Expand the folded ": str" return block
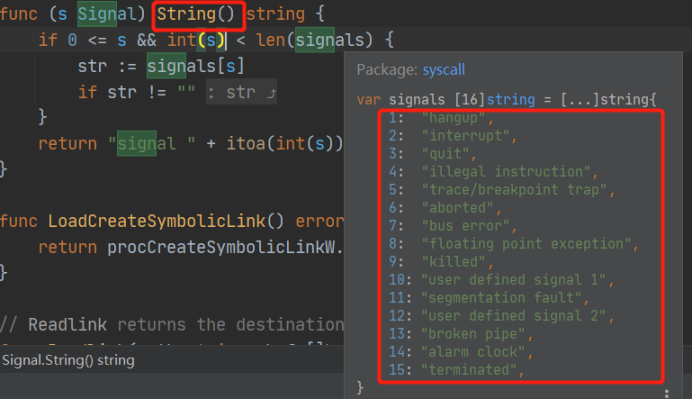This screenshot has height=399, width=693. (x=241, y=92)
